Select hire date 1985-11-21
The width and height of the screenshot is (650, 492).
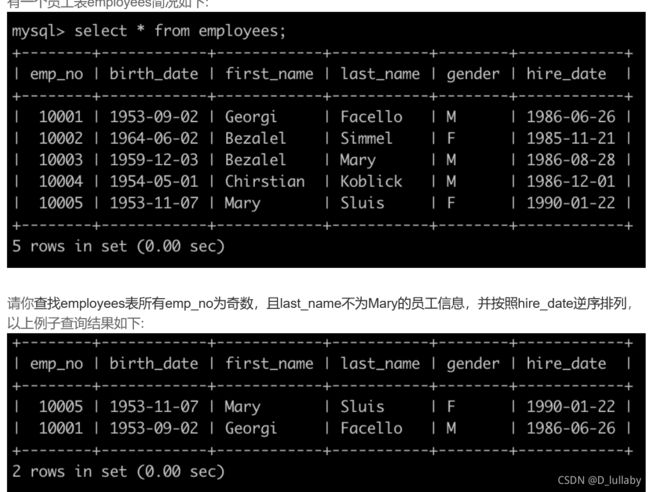pyautogui.click(x=571, y=138)
